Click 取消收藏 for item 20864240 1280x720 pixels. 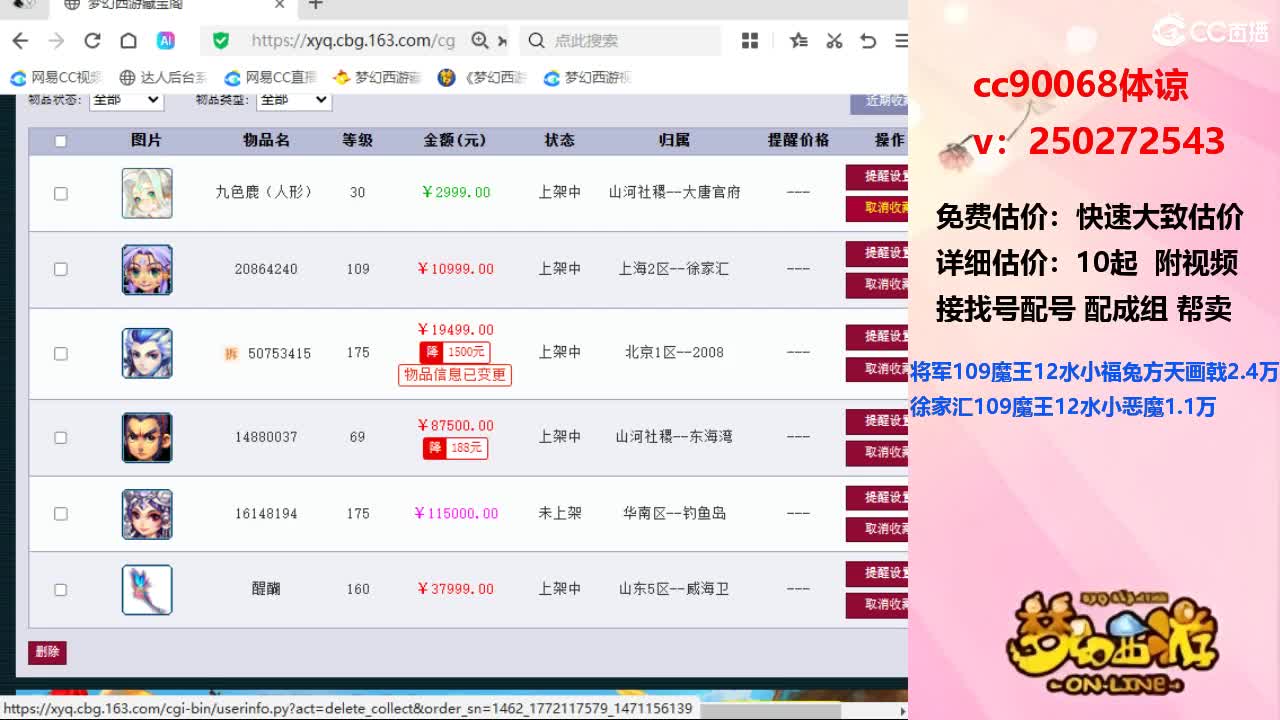(877, 285)
